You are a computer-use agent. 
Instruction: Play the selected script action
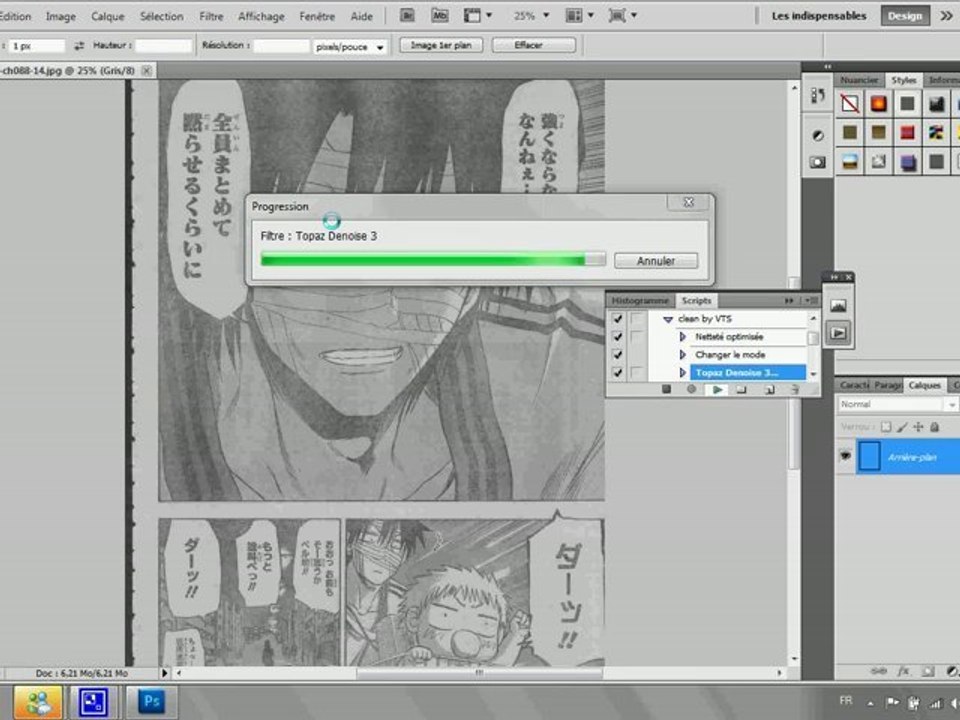click(717, 389)
